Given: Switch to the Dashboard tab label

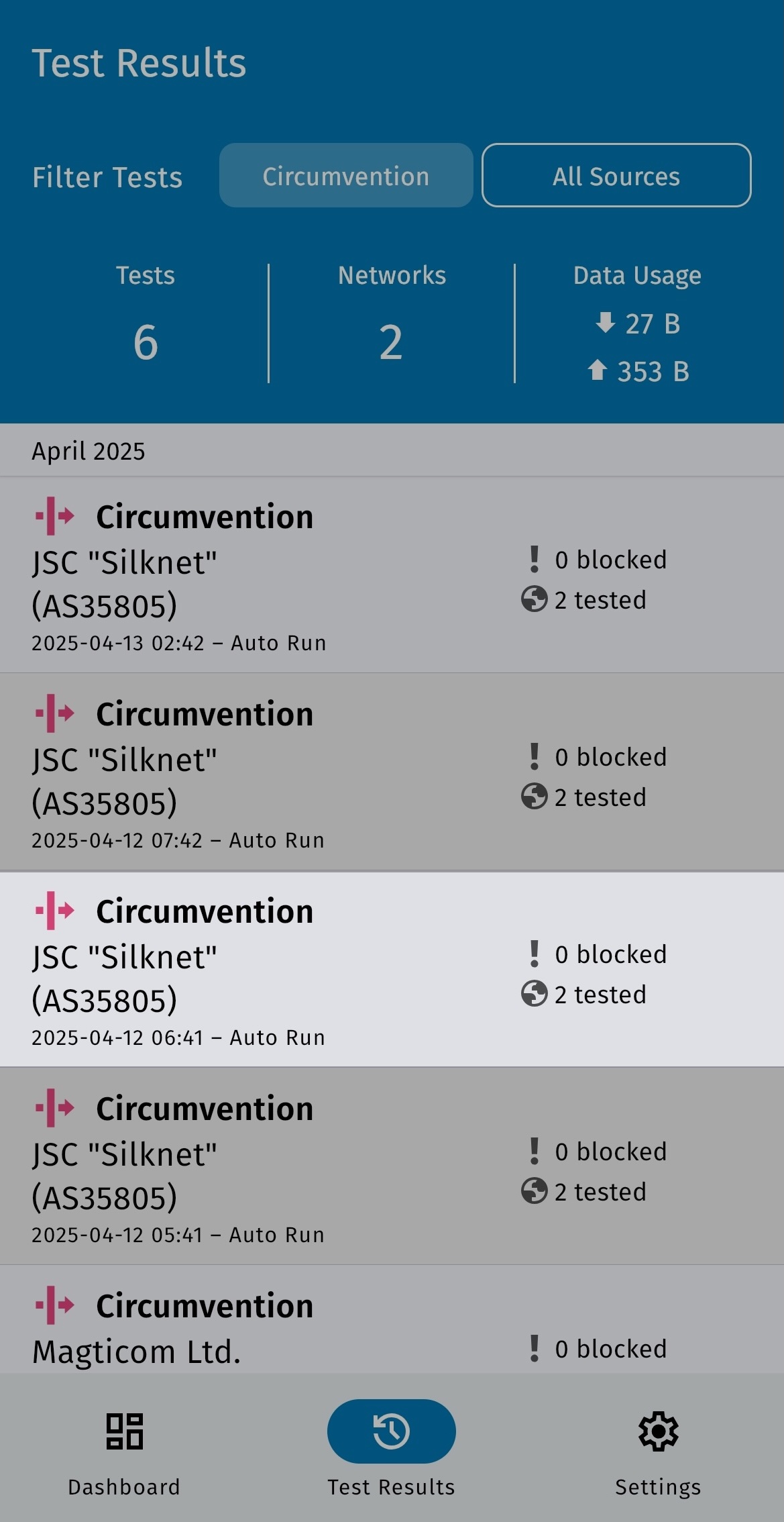Looking at the screenshot, I should coord(124,1487).
